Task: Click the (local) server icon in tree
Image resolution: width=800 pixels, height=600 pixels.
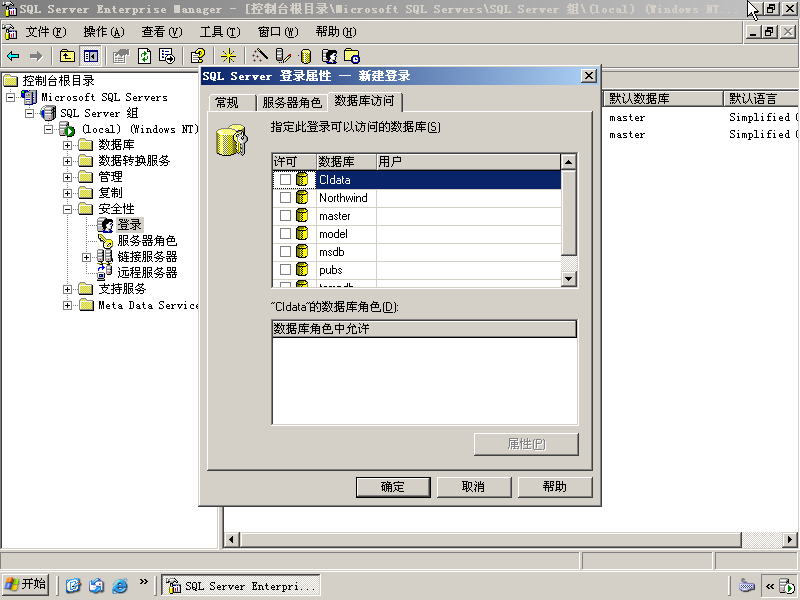Action: (67, 129)
